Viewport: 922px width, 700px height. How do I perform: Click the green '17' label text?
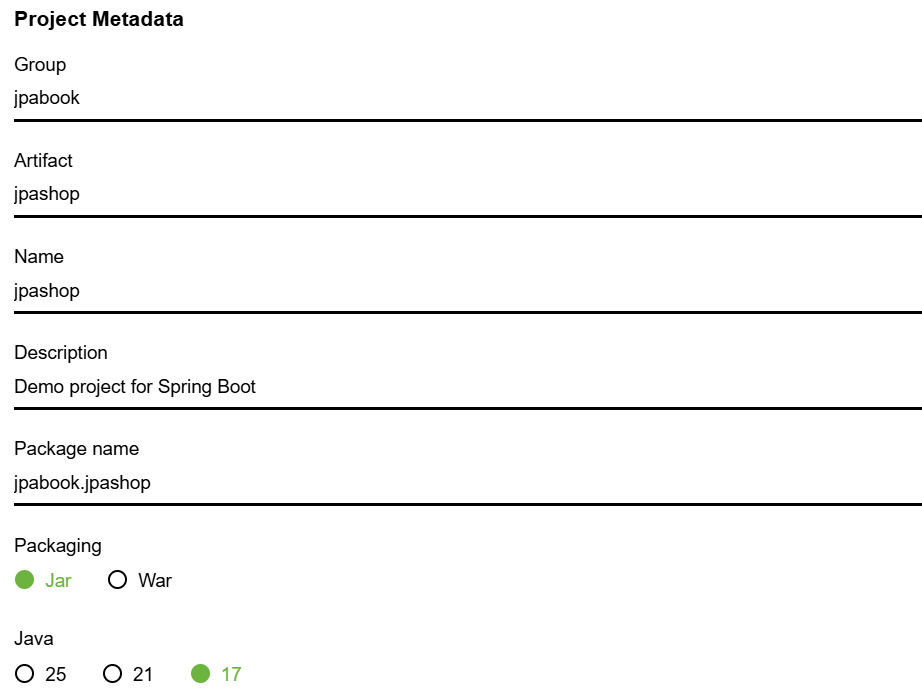tap(231, 675)
